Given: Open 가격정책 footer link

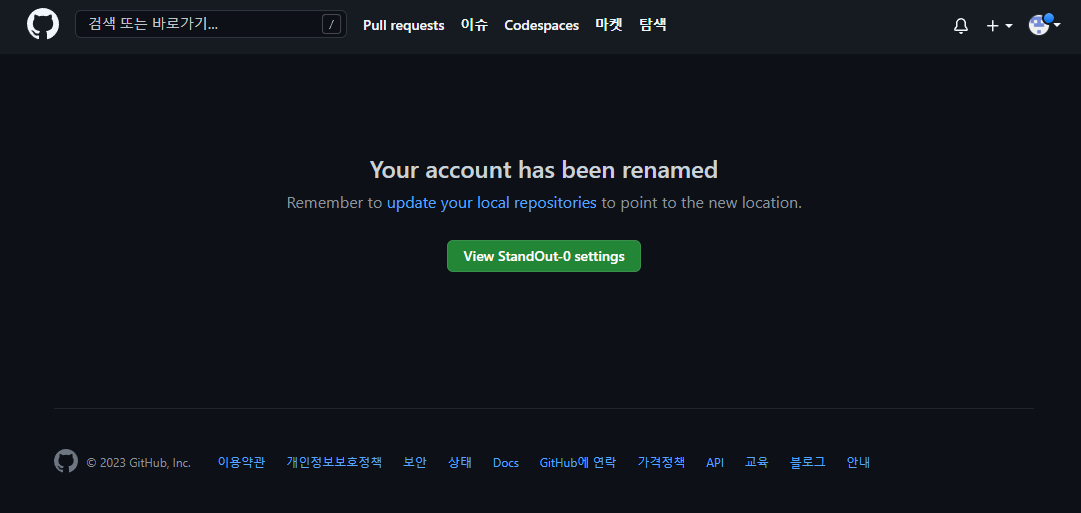Looking at the screenshot, I should (x=661, y=463).
